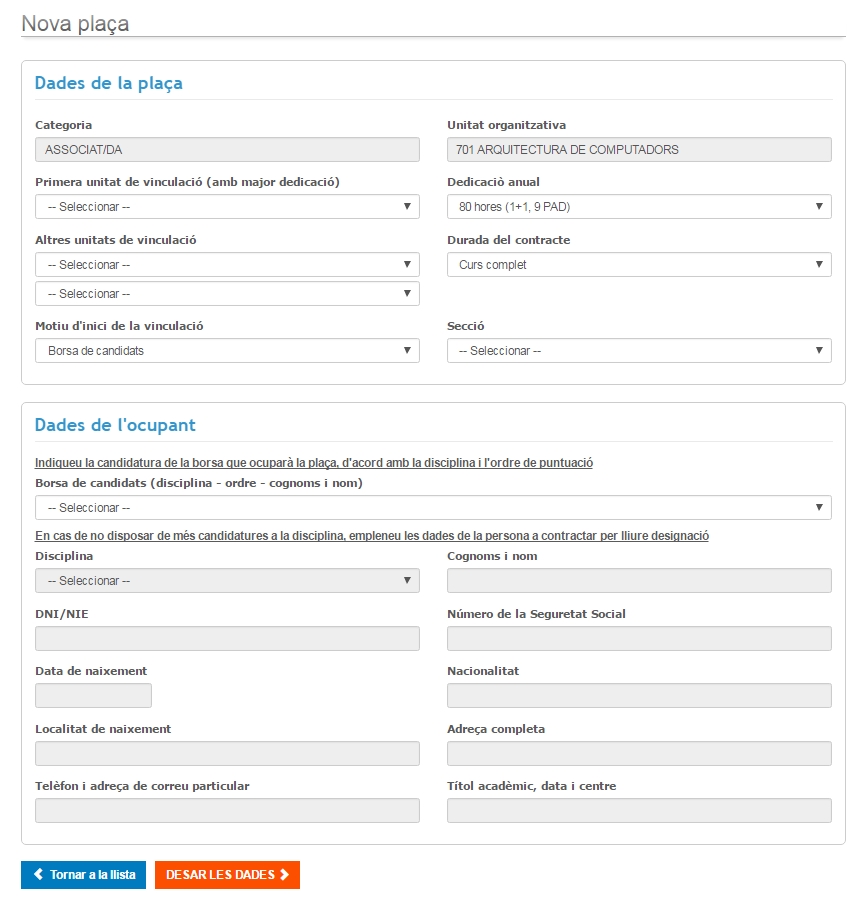Expand the 'Dedicació anual' dropdown
The width and height of the screenshot is (866, 898).
click(639, 207)
